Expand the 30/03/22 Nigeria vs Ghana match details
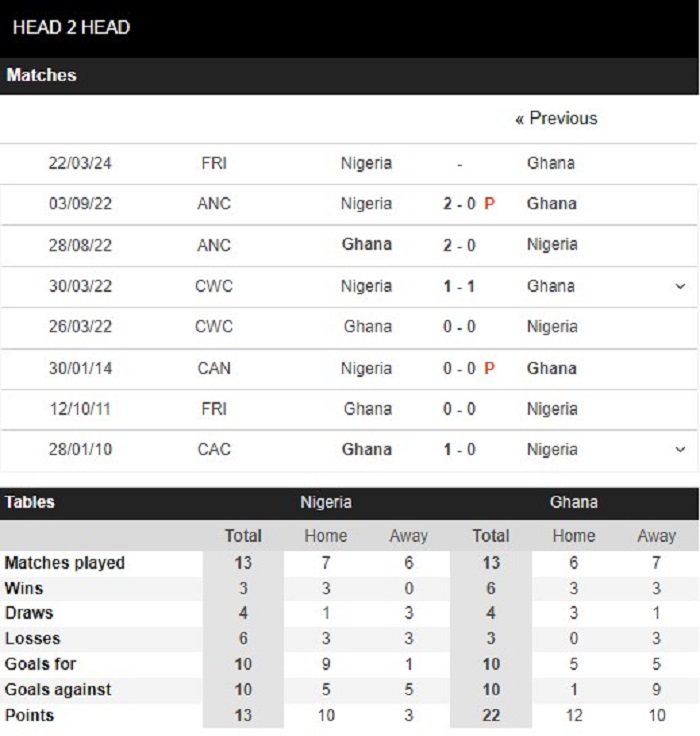Viewport: 700px width, 736px height. click(680, 286)
